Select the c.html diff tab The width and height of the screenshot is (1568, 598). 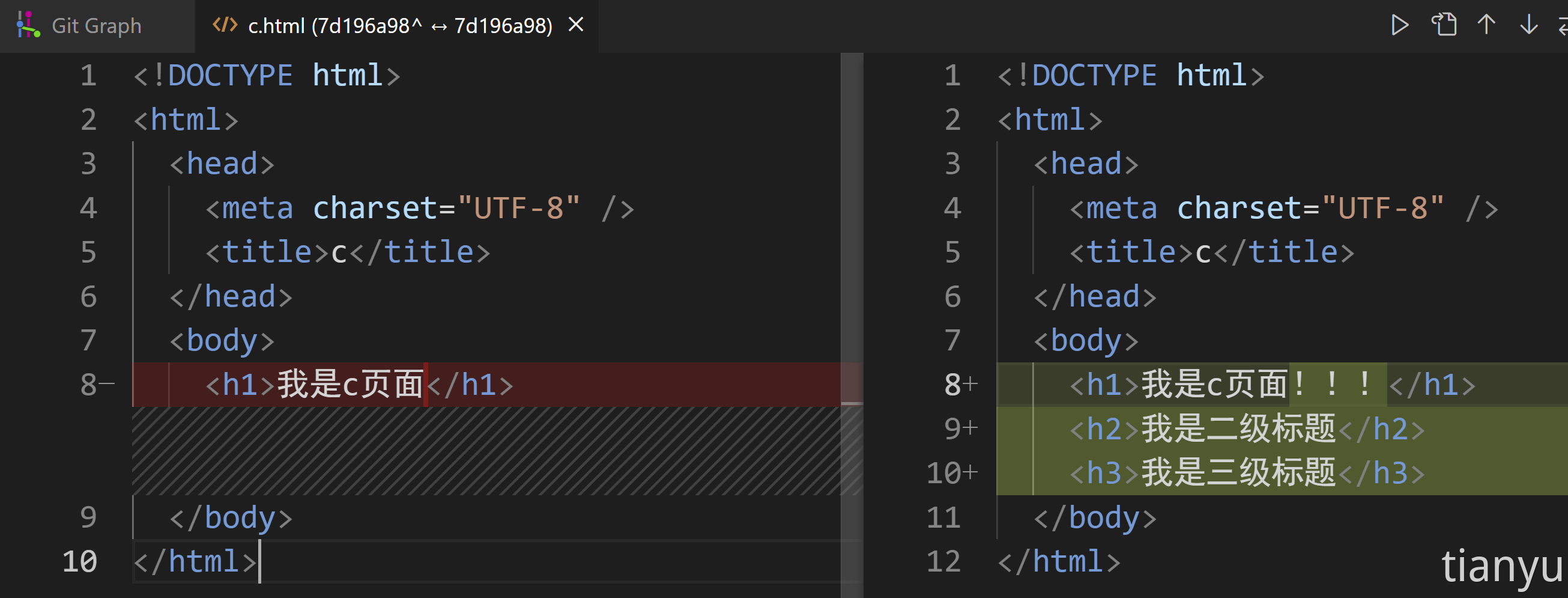397,26
